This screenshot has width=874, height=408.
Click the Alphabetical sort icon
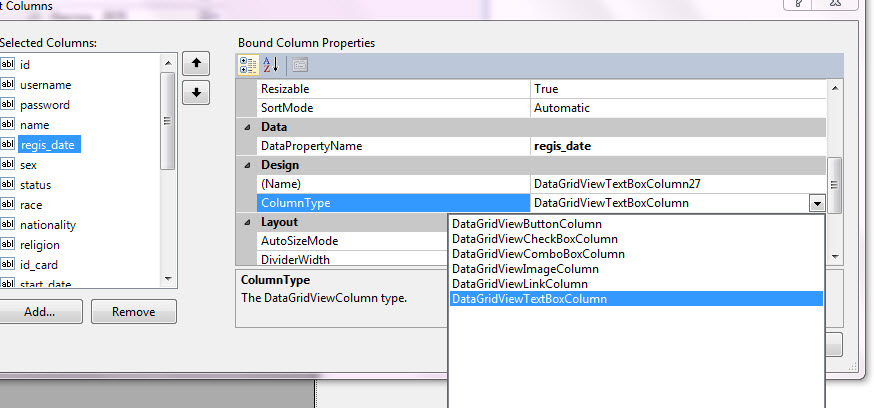point(272,65)
